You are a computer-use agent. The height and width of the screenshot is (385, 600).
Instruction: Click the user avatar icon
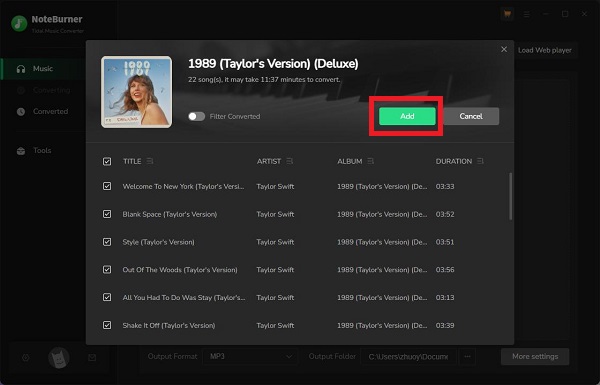click(x=59, y=358)
